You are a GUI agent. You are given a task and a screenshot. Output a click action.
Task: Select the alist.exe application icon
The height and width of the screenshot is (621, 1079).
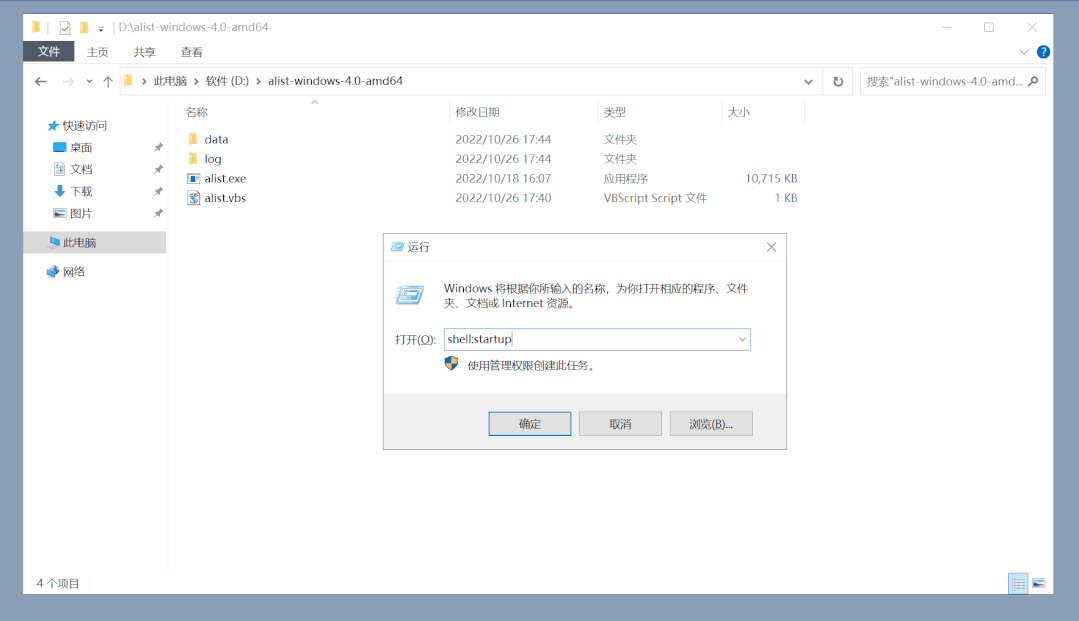[x=193, y=178]
